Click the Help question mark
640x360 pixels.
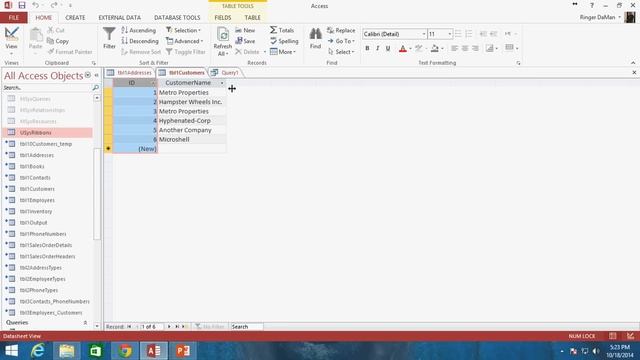(592, 5)
